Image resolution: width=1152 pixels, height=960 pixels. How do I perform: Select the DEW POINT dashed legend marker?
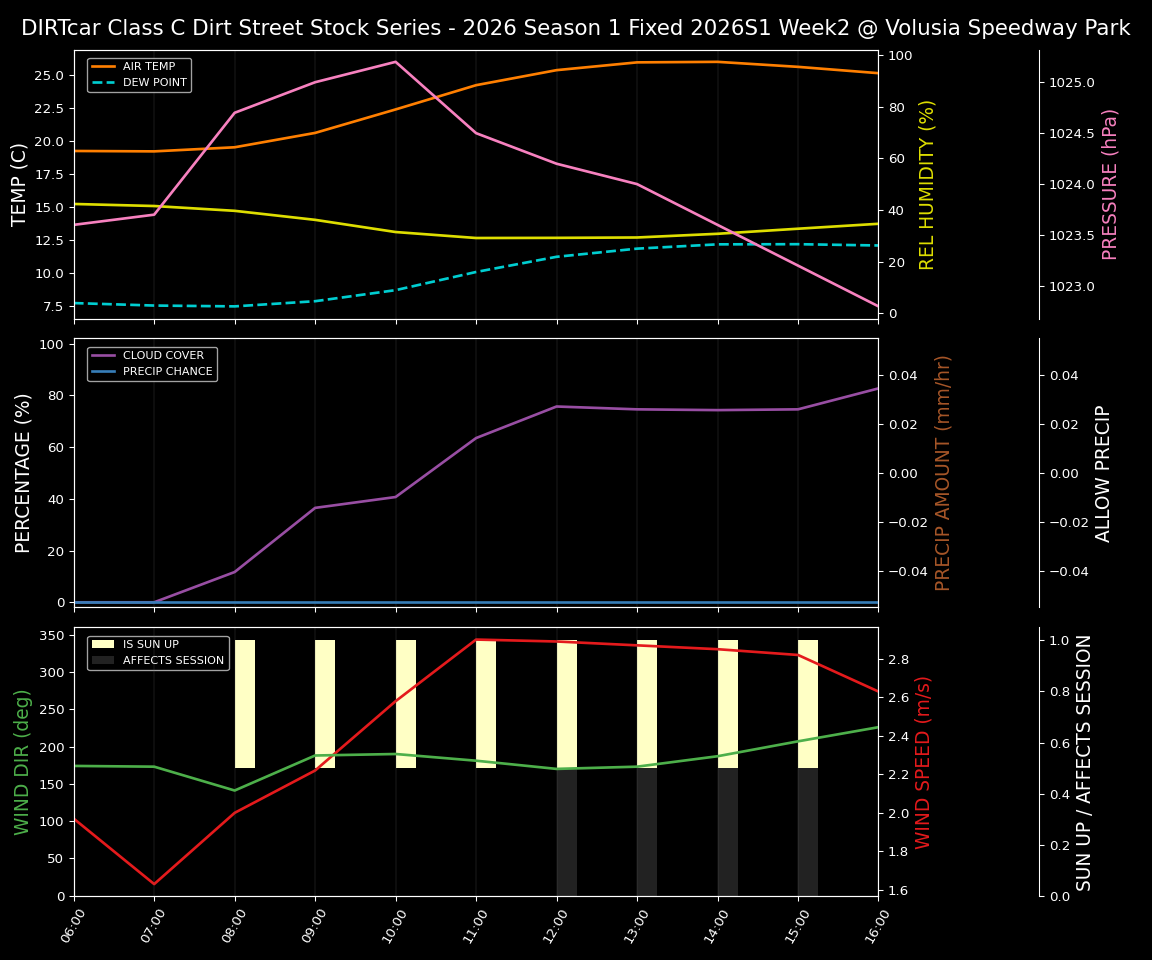tap(103, 81)
